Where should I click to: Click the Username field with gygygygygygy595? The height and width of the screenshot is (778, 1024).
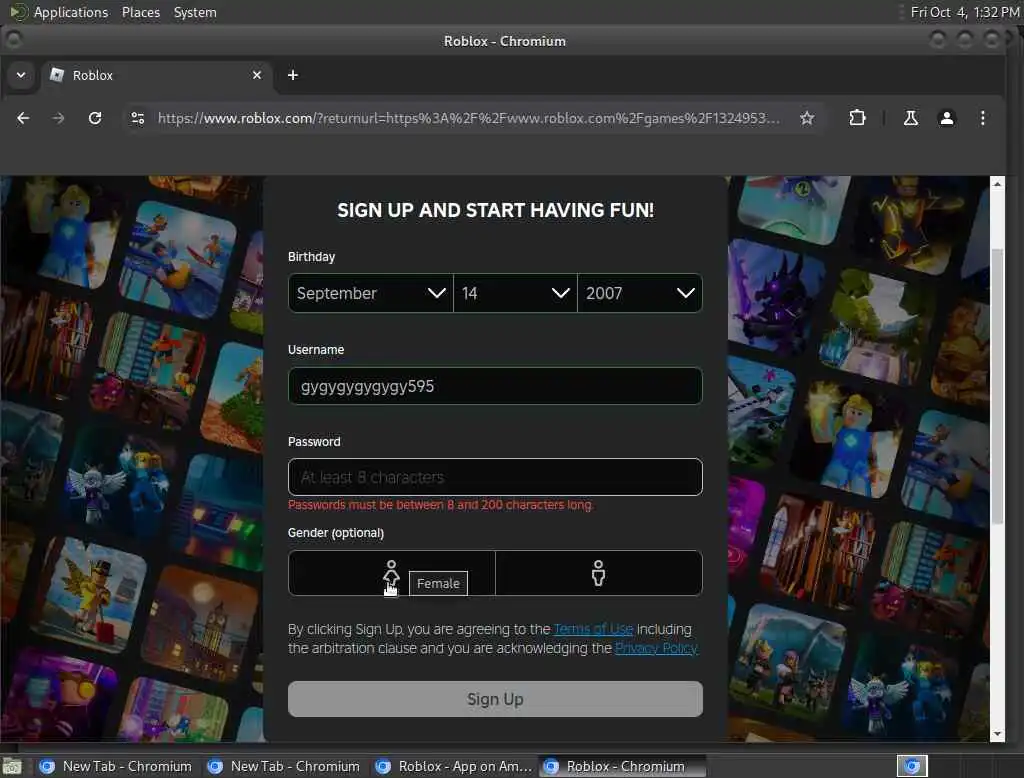[495, 386]
